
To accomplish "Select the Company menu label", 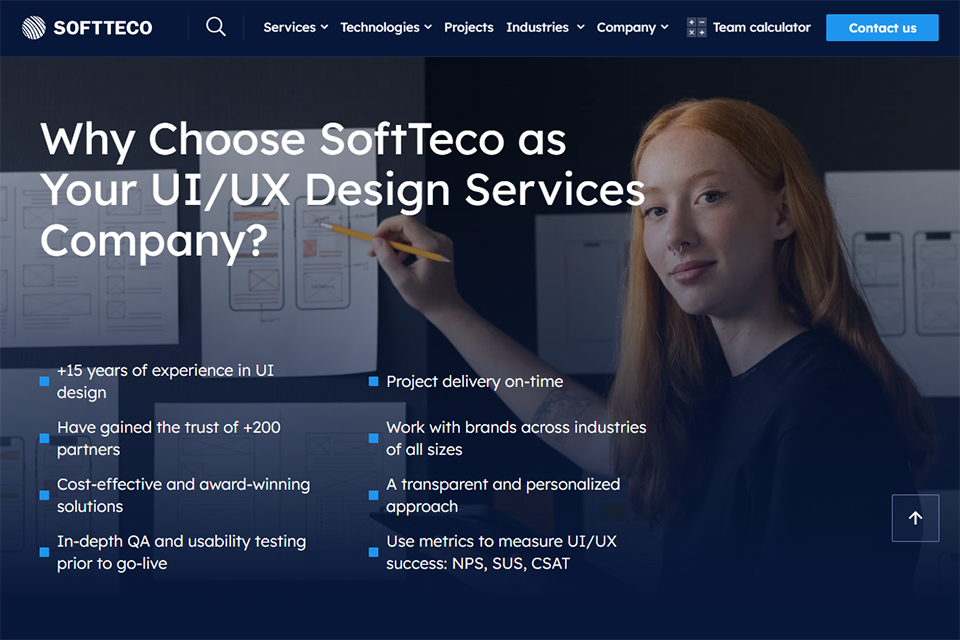I will tap(626, 28).
